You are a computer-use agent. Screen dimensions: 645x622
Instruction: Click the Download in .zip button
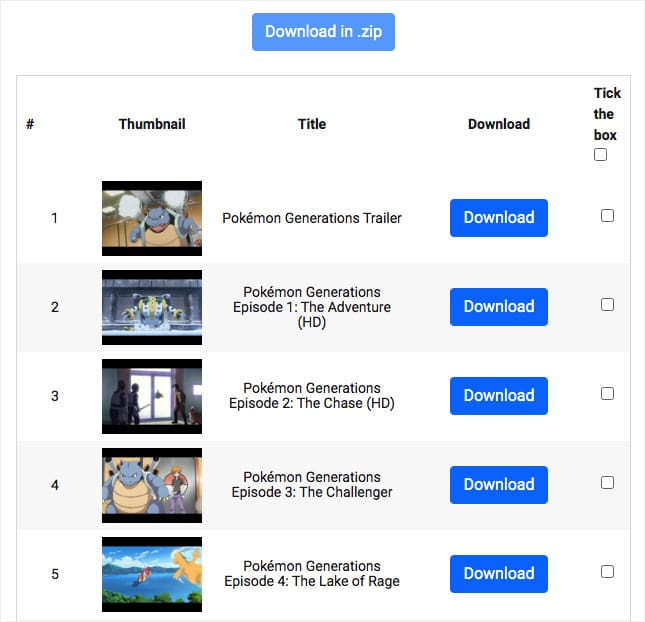(x=323, y=32)
